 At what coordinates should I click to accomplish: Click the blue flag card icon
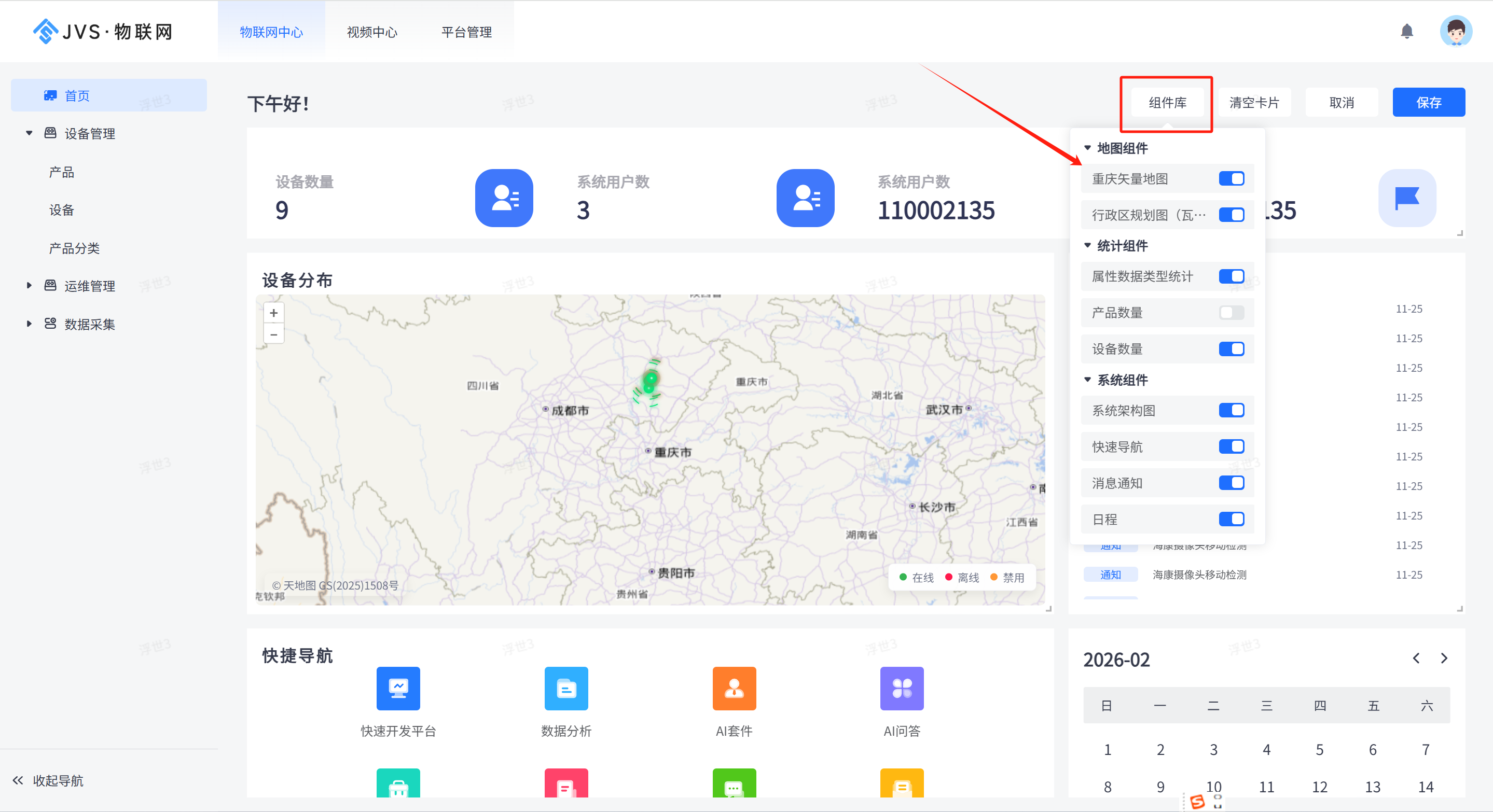point(1407,198)
